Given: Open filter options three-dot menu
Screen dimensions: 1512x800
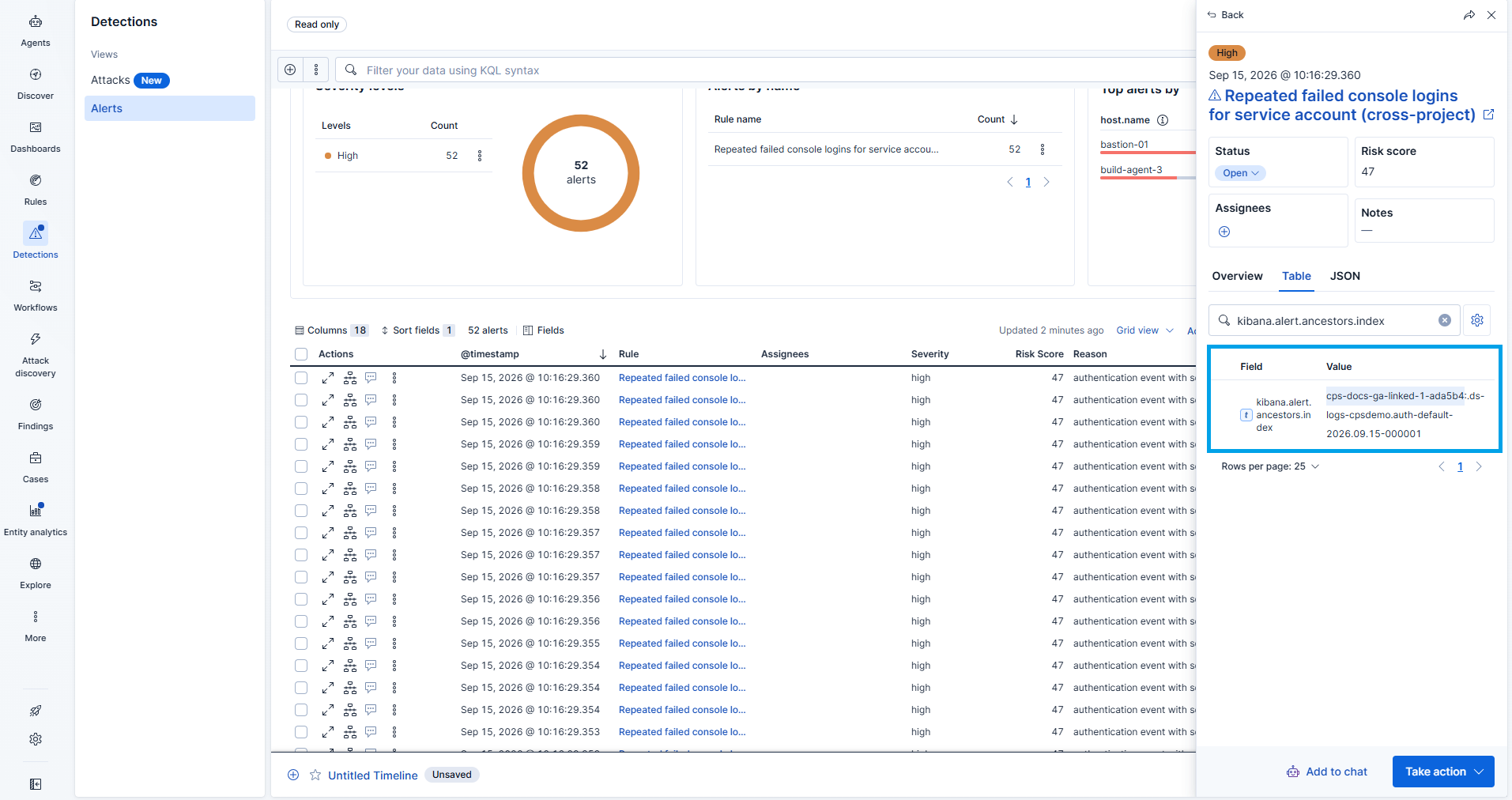Looking at the screenshot, I should click(316, 70).
